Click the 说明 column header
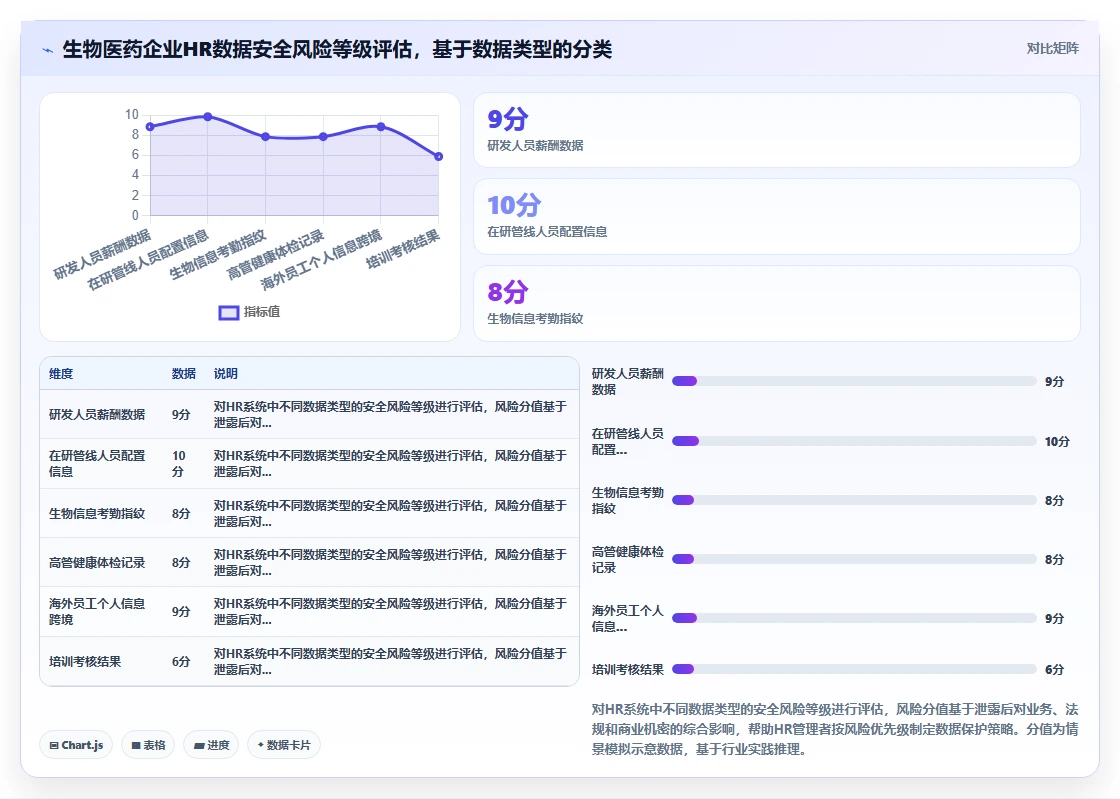 (x=226, y=373)
